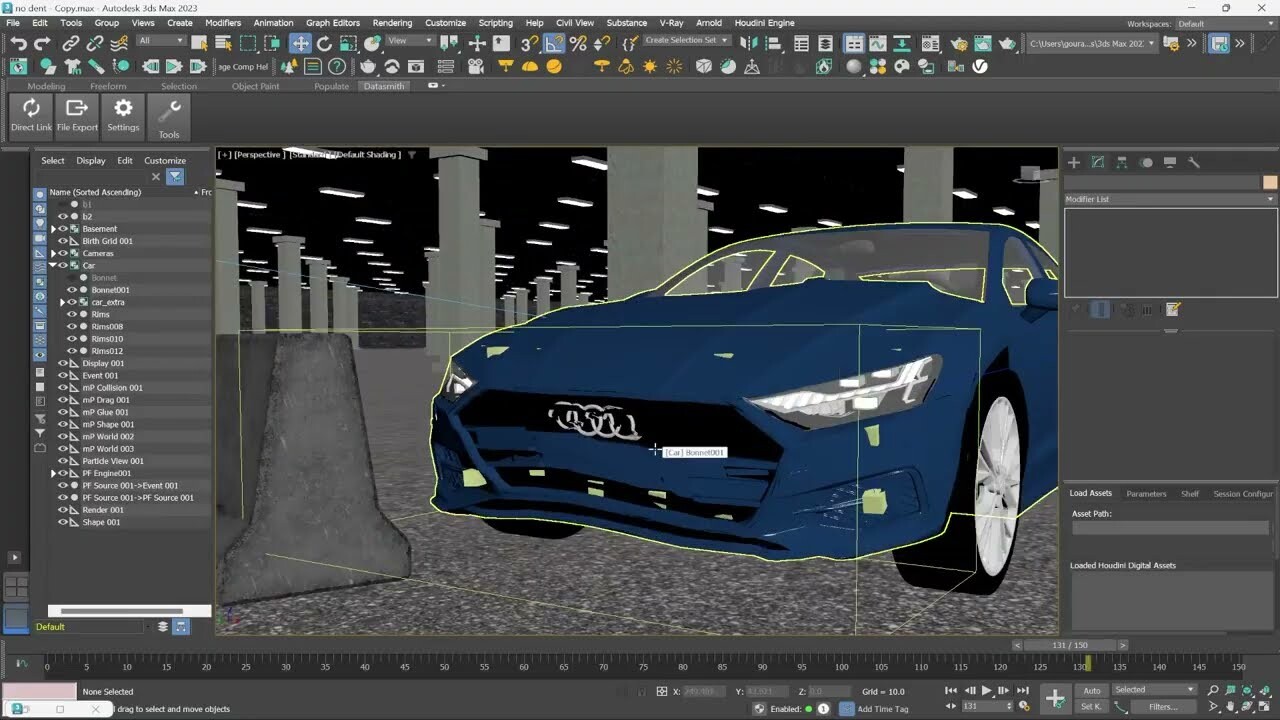Activate the Select and Rotate tool
The width and height of the screenshot is (1280, 720).
point(324,41)
